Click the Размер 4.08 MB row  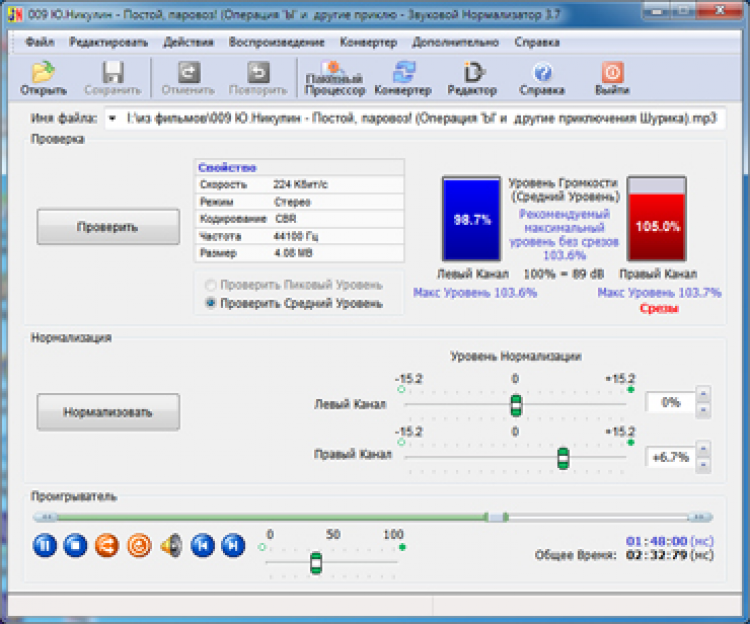299,253
